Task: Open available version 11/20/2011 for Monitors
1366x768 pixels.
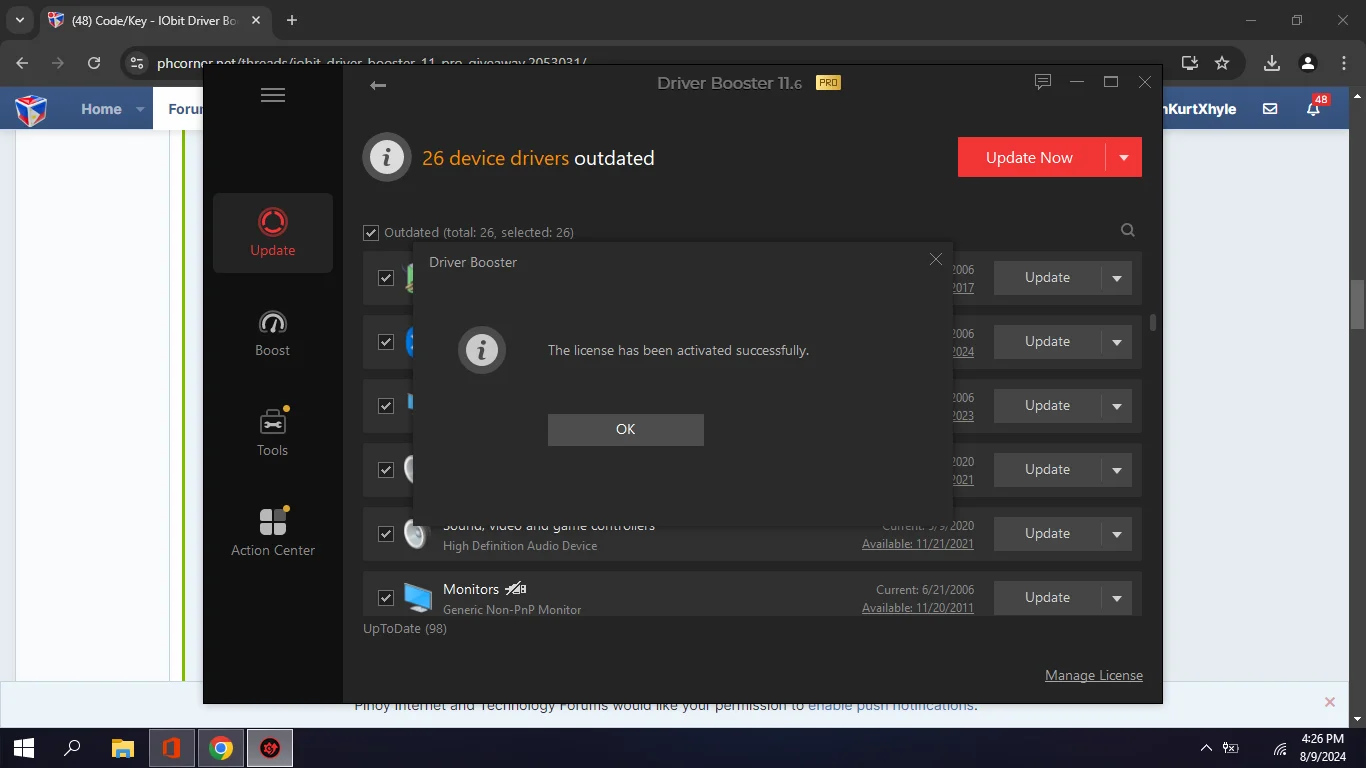Action: tap(918, 608)
